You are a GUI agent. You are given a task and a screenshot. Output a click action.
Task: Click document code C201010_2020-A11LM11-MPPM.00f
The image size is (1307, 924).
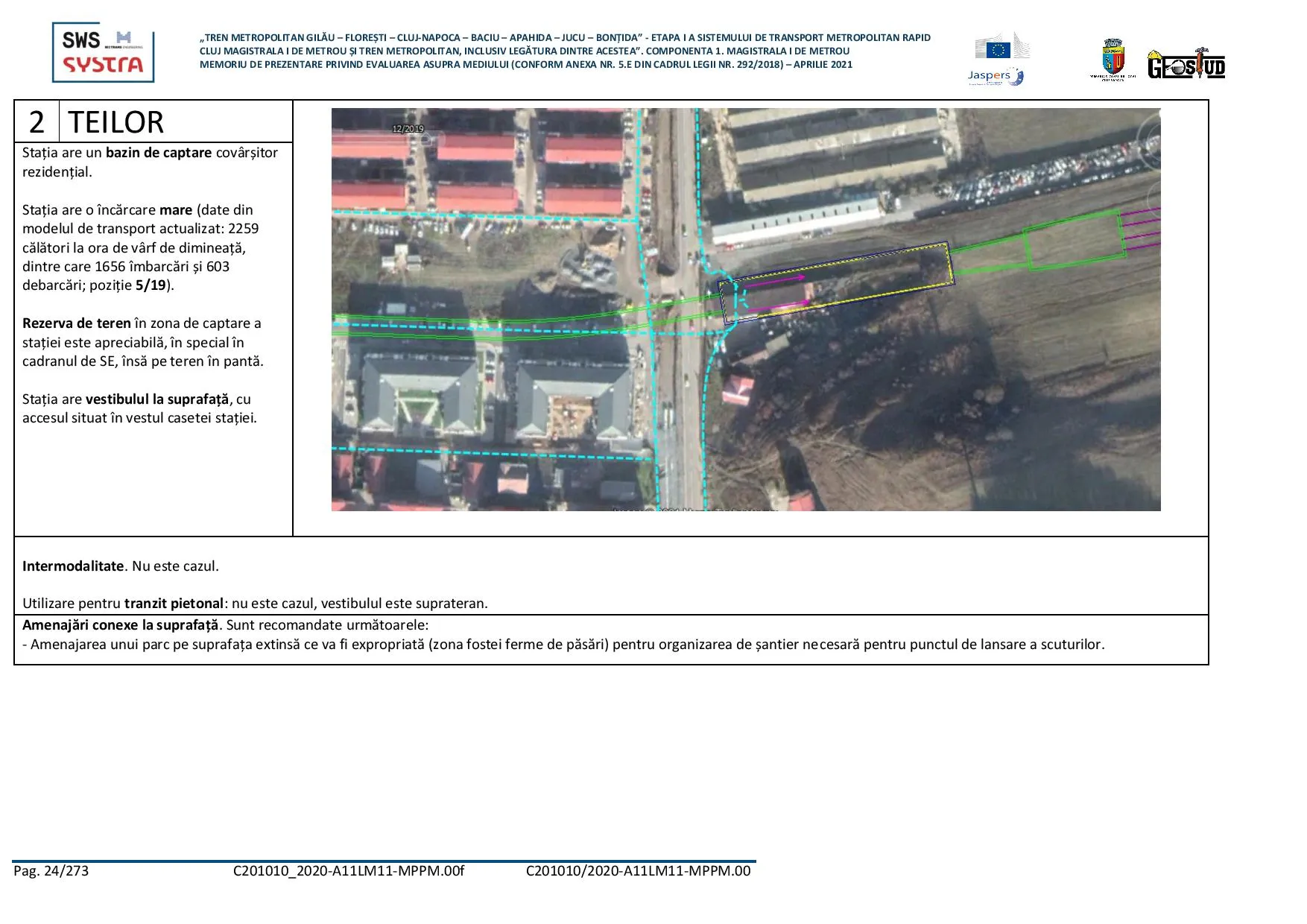[x=348, y=871]
